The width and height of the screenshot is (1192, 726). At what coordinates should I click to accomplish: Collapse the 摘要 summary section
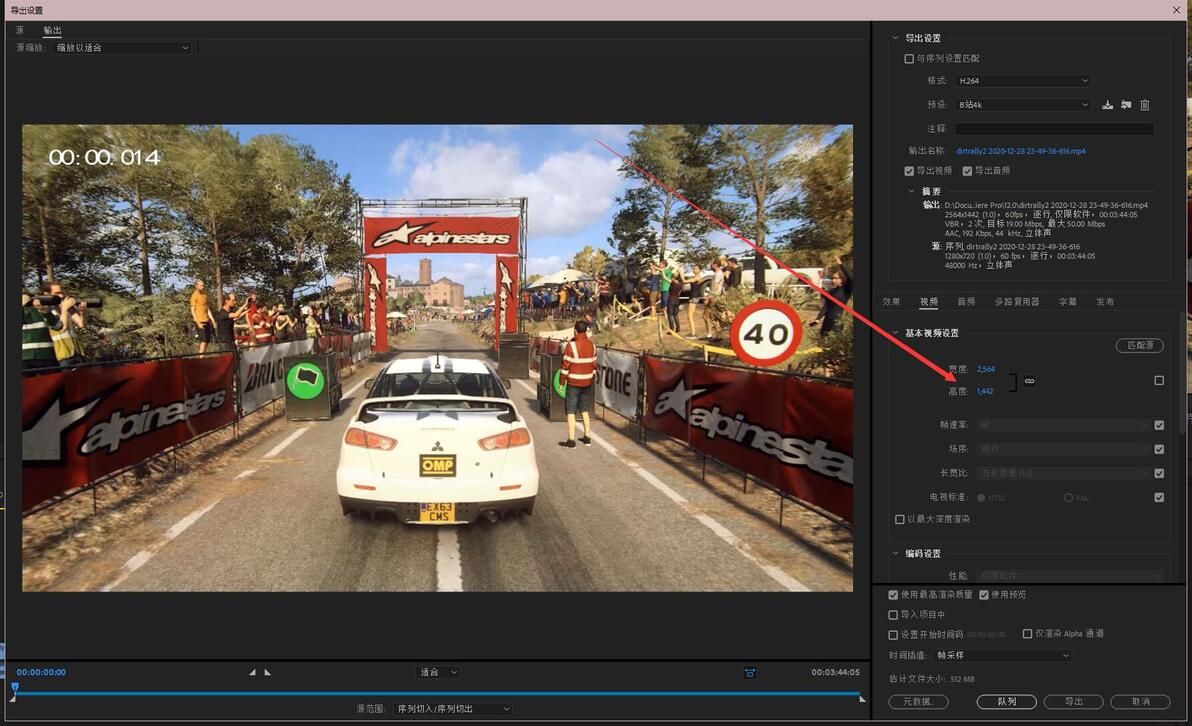coord(911,192)
